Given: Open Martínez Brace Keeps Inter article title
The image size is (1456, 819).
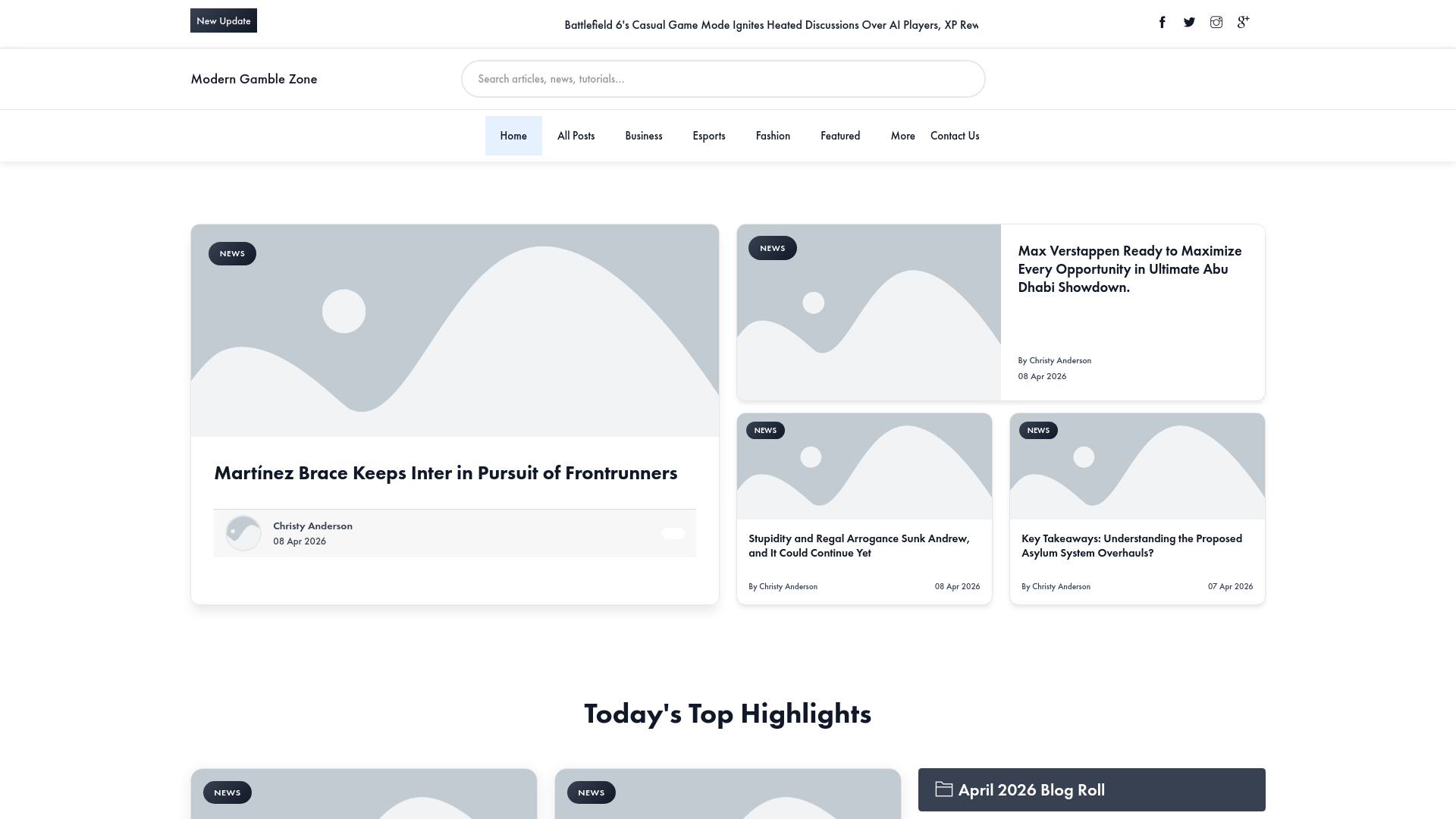Looking at the screenshot, I should (x=446, y=473).
